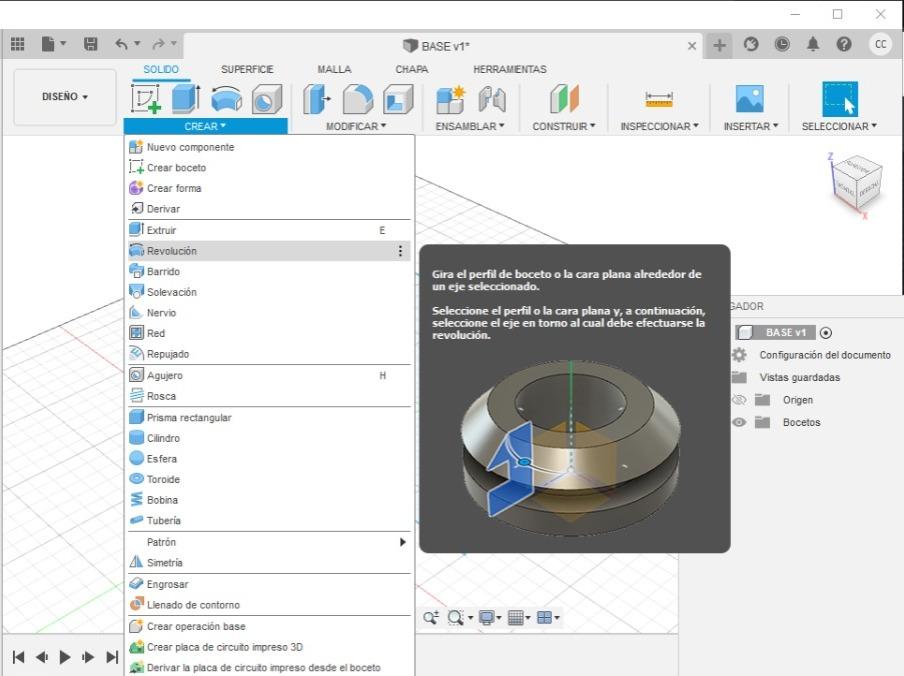This screenshot has width=904, height=676.
Task: Open the CONSTRUIR dropdown
Action: point(564,126)
